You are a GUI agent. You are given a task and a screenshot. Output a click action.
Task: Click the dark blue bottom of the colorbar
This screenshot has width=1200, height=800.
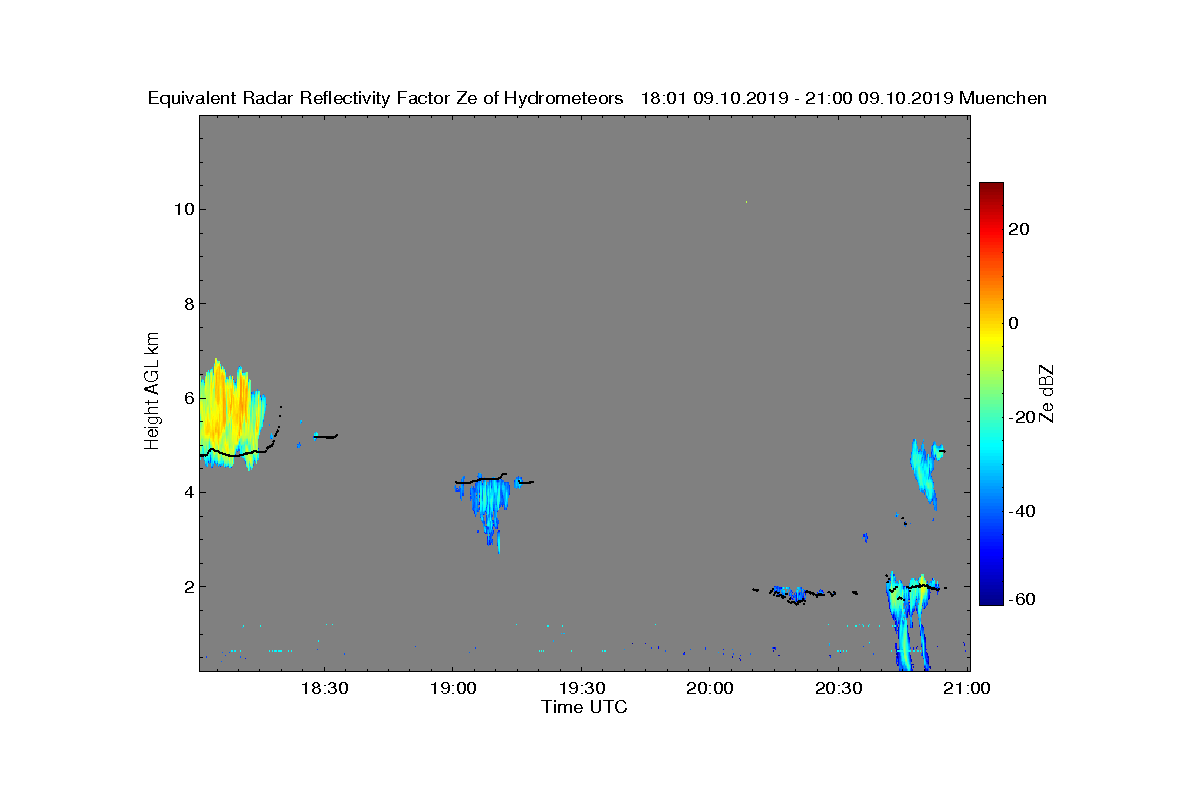(991, 598)
